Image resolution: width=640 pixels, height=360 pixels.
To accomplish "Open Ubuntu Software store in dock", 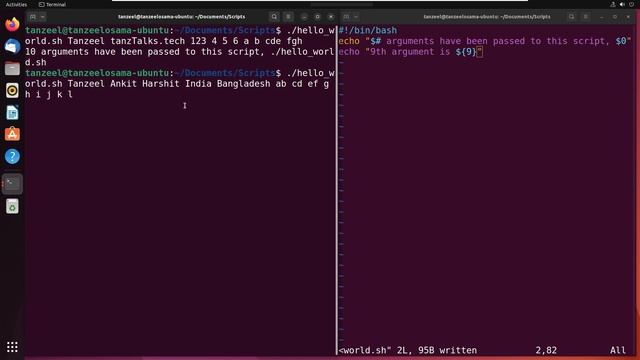I will tap(12, 134).
